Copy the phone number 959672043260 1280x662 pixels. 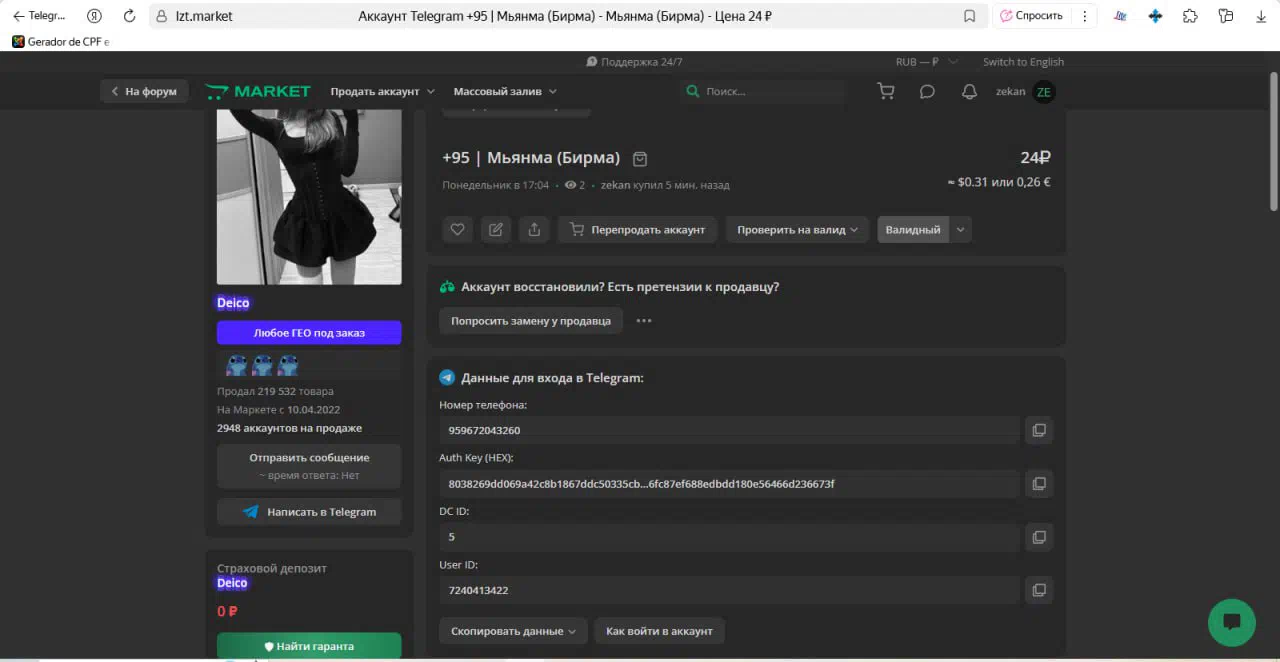(x=1039, y=430)
